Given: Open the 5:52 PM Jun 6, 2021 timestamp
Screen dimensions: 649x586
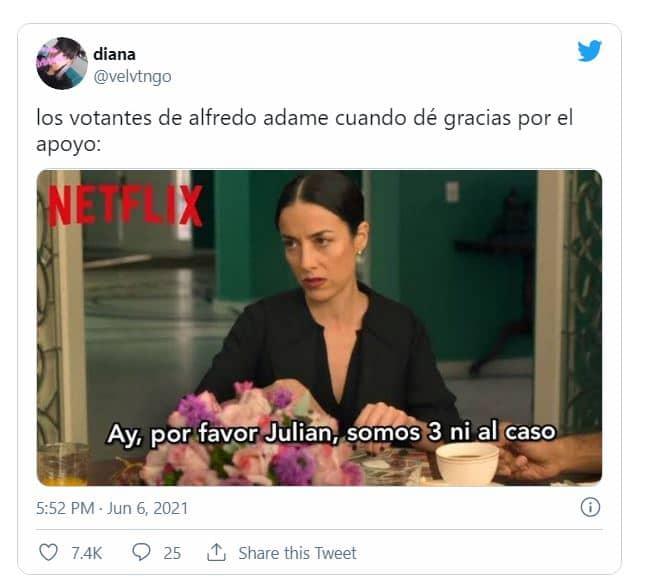Looking at the screenshot, I should tap(112, 508).
